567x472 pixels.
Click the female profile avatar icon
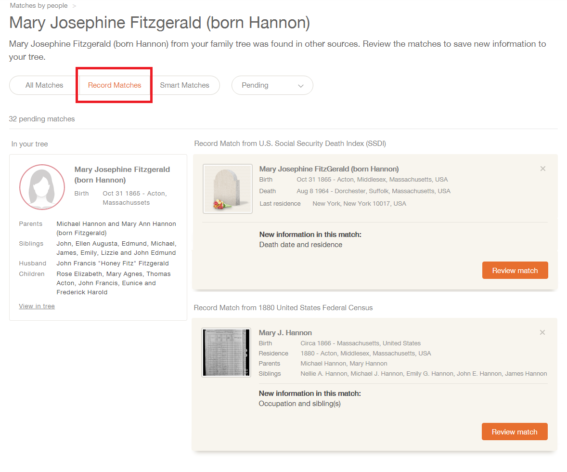pyautogui.click(x=42, y=187)
